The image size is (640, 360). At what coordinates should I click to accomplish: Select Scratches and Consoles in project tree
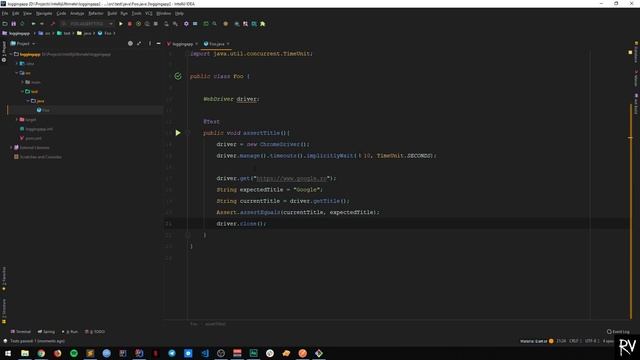(x=38, y=157)
